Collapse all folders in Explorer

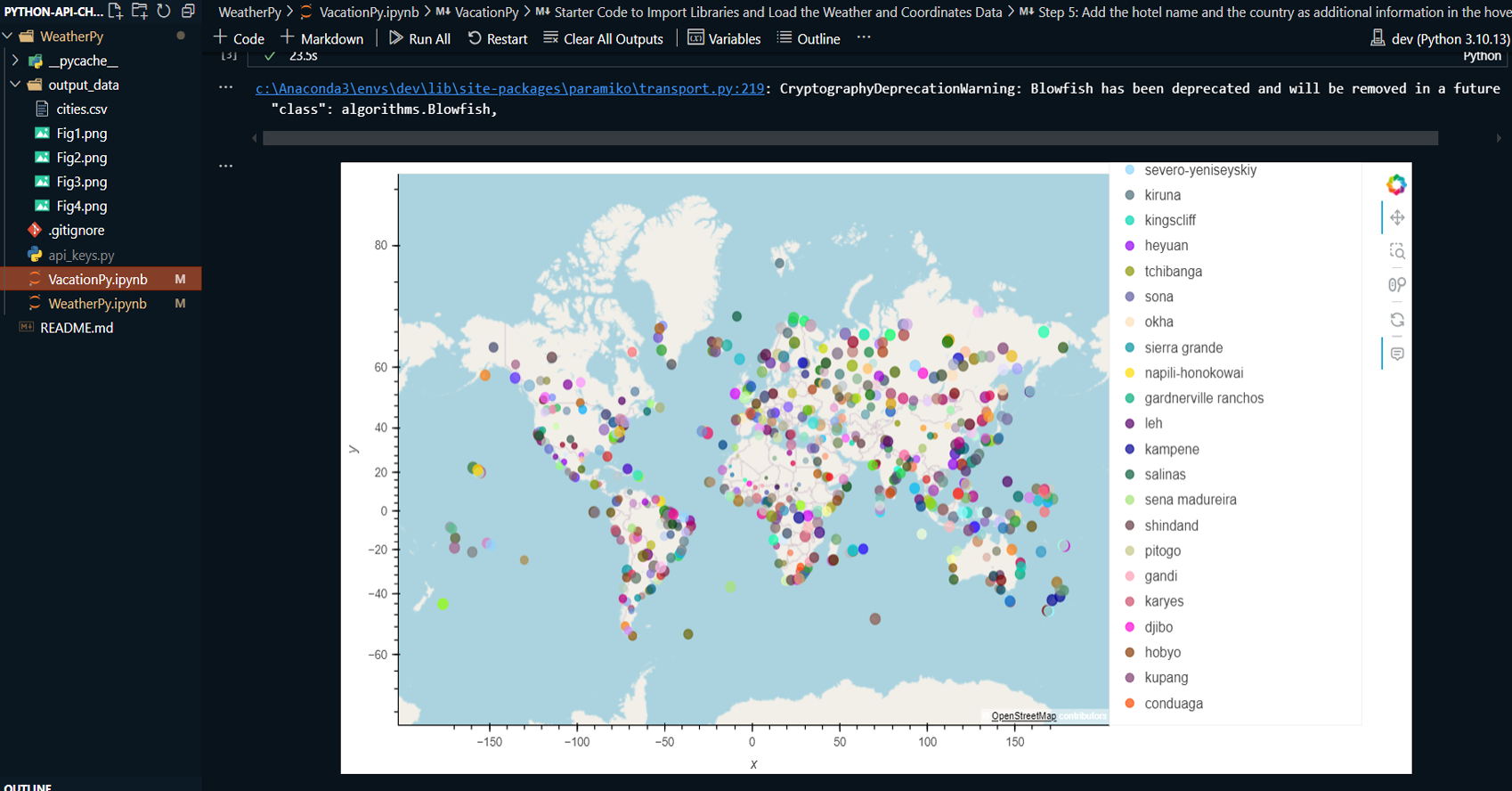pos(188,12)
